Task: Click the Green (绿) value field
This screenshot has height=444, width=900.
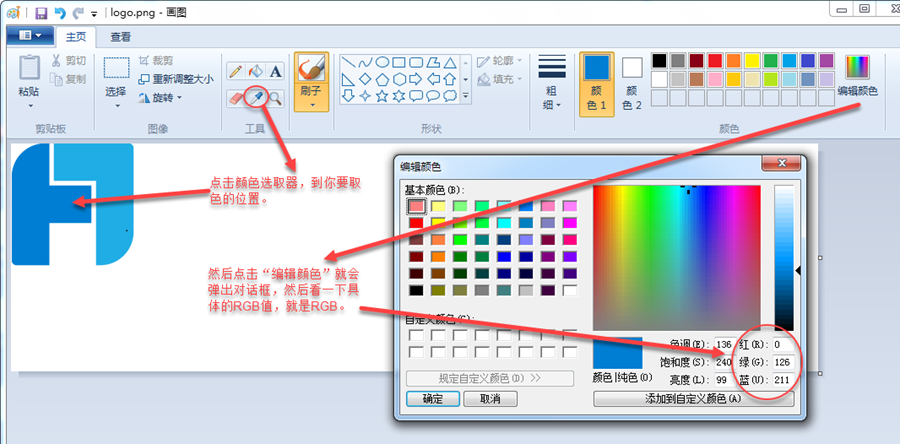Action: (x=783, y=362)
